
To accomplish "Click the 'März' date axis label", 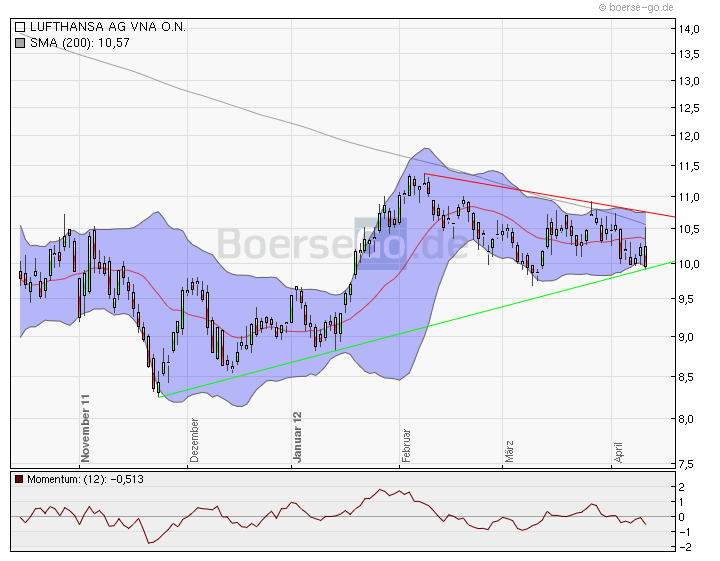I will click(x=509, y=451).
